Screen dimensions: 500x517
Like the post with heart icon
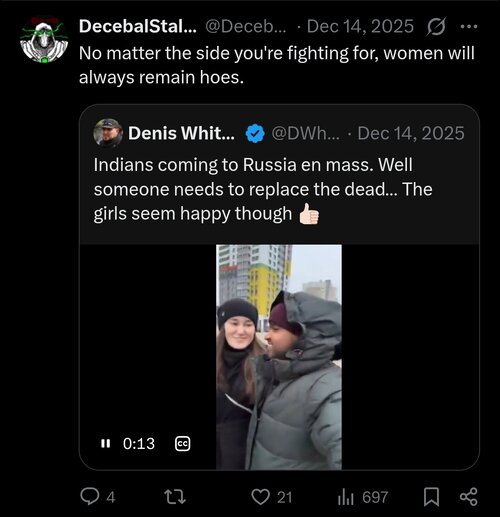pyautogui.click(x=260, y=497)
